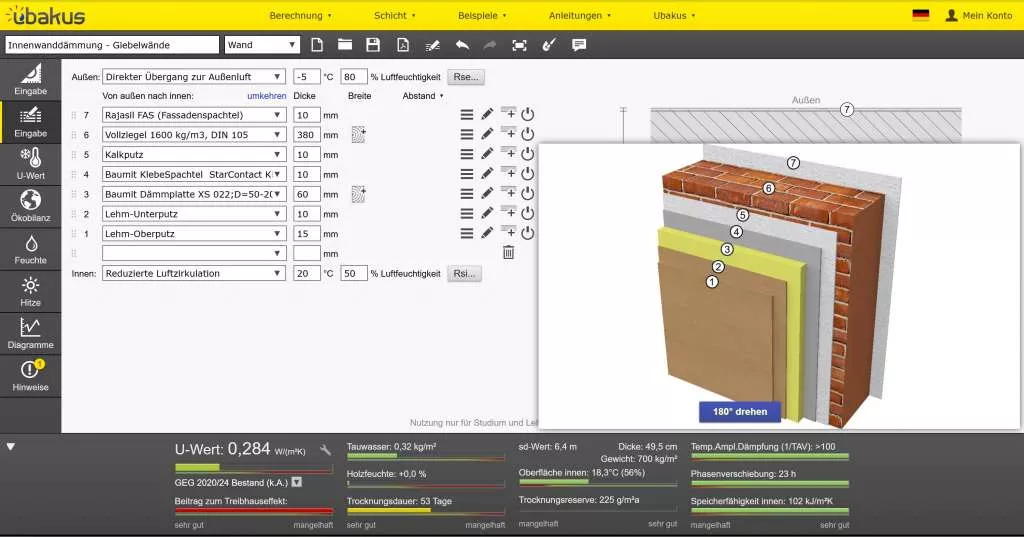Click the save disk icon in toolbar
1024x537 pixels.
click(373, 45)
